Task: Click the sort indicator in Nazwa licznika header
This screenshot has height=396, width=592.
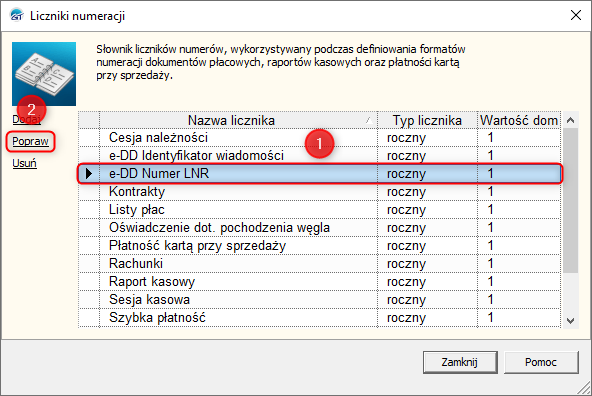Action: point(368,120)
